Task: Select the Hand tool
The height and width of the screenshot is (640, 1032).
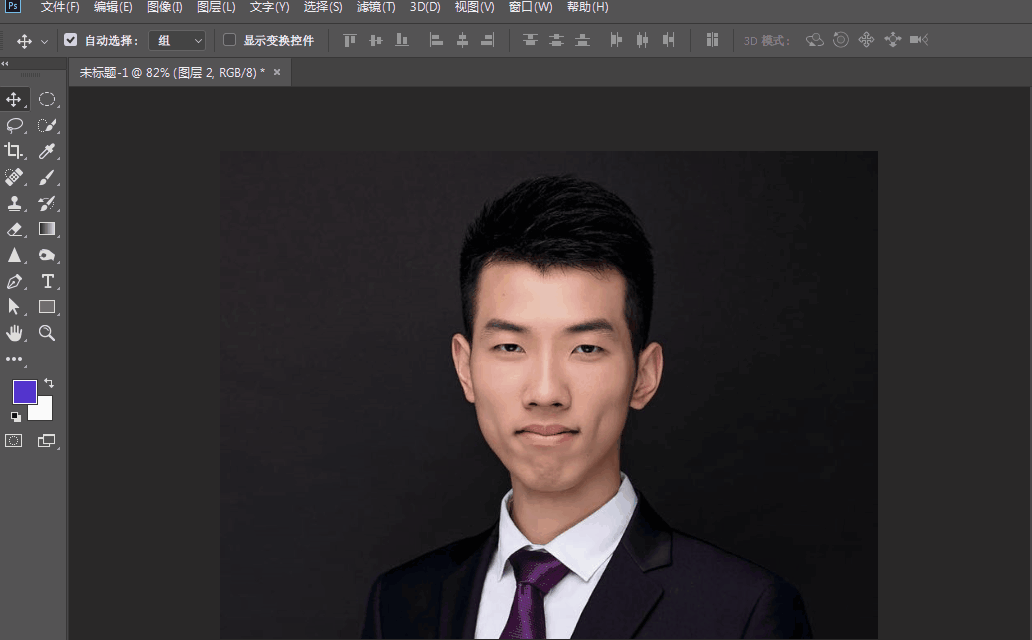Action: (x=14, y=333)
